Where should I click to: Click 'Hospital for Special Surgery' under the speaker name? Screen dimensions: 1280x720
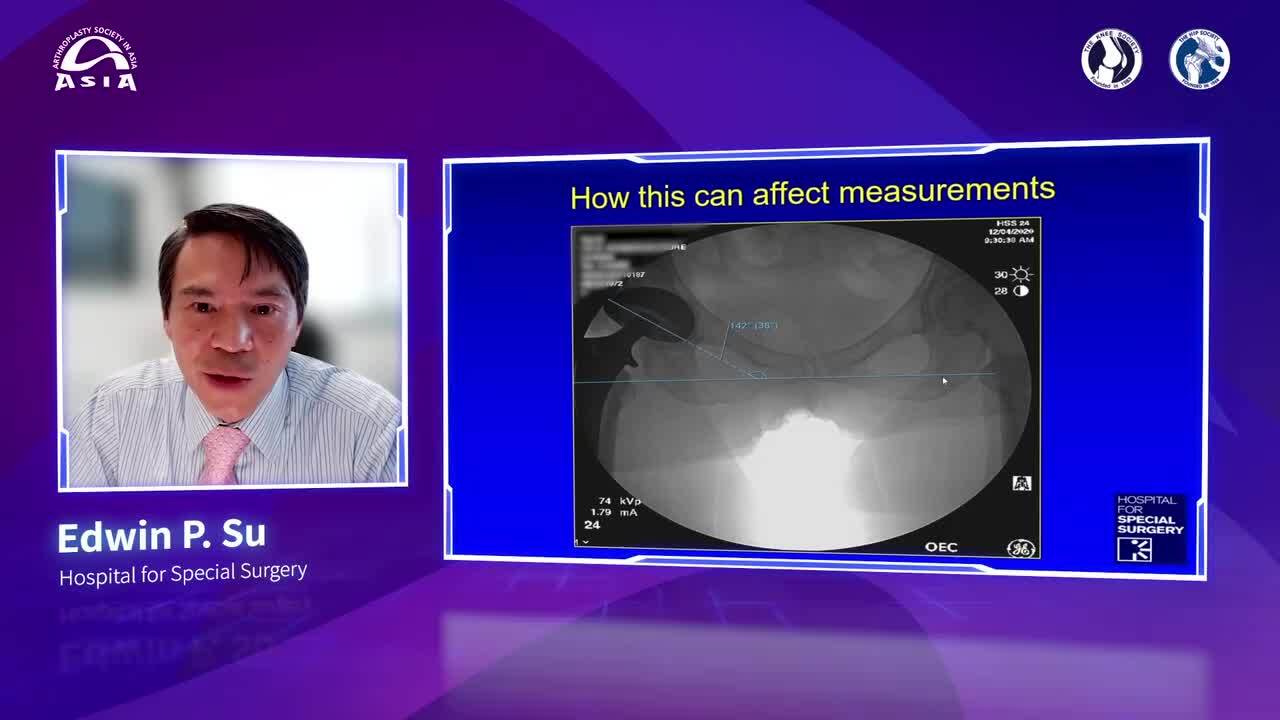[x=183, y=574]
